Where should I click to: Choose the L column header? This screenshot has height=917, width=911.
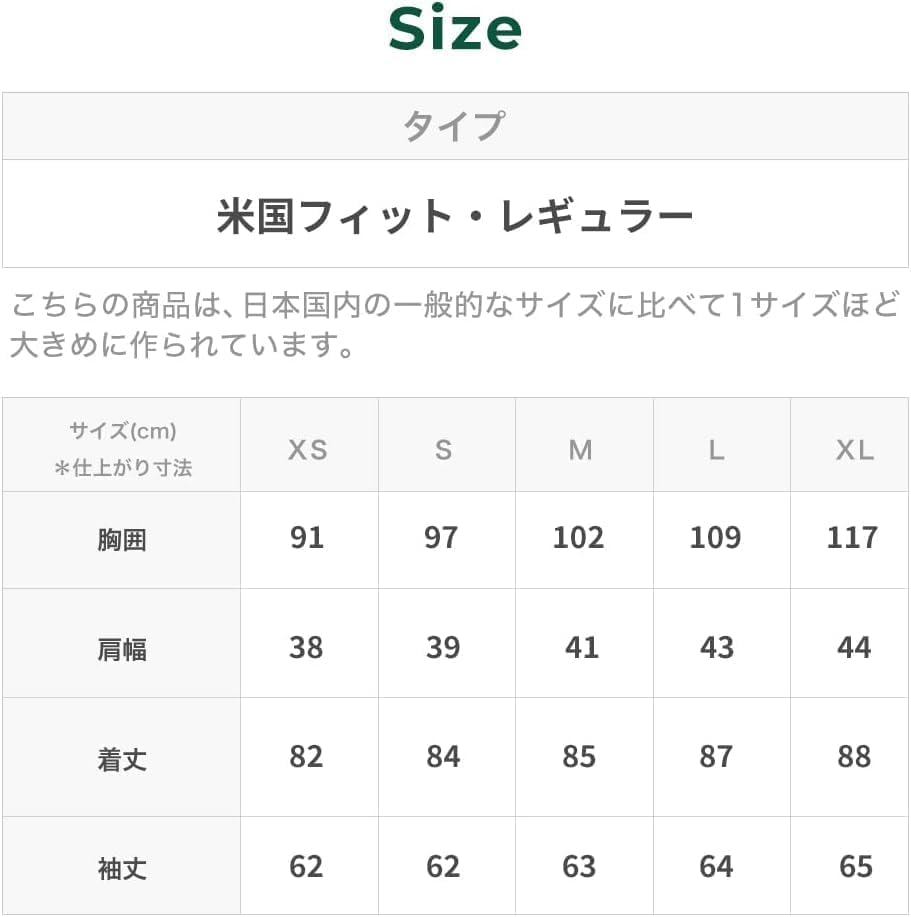pos(716,450)
